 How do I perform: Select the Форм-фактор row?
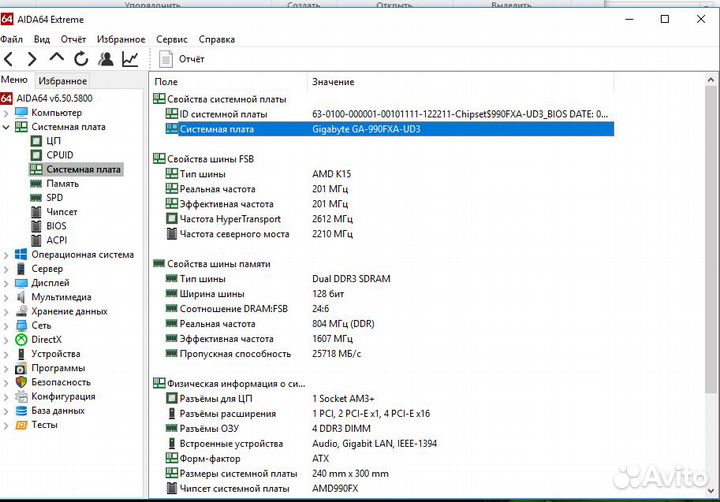388,458
